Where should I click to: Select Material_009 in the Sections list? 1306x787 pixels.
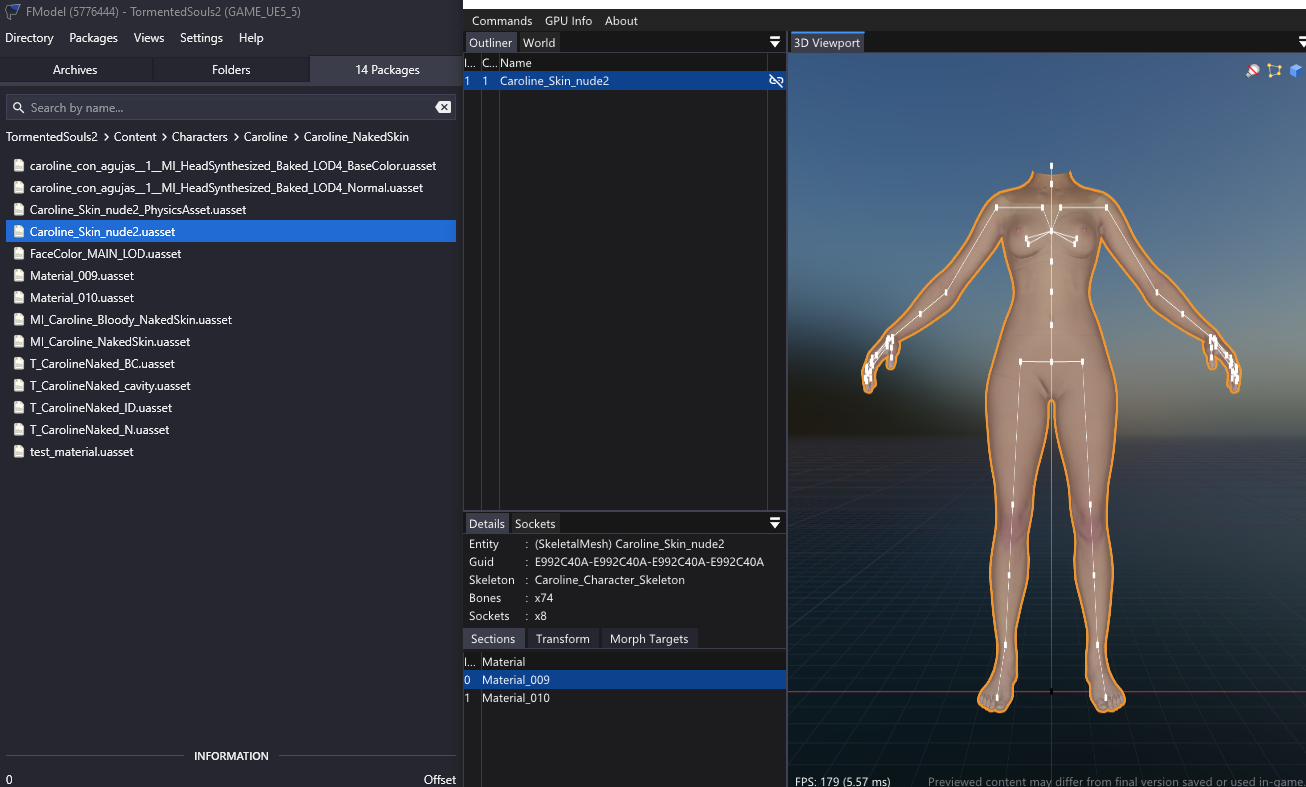click(x=625, y=680)
